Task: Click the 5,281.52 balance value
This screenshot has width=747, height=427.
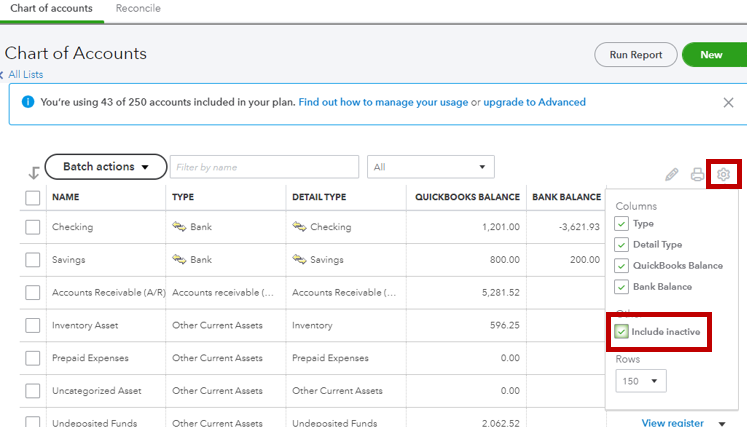Action: point(501,293)
